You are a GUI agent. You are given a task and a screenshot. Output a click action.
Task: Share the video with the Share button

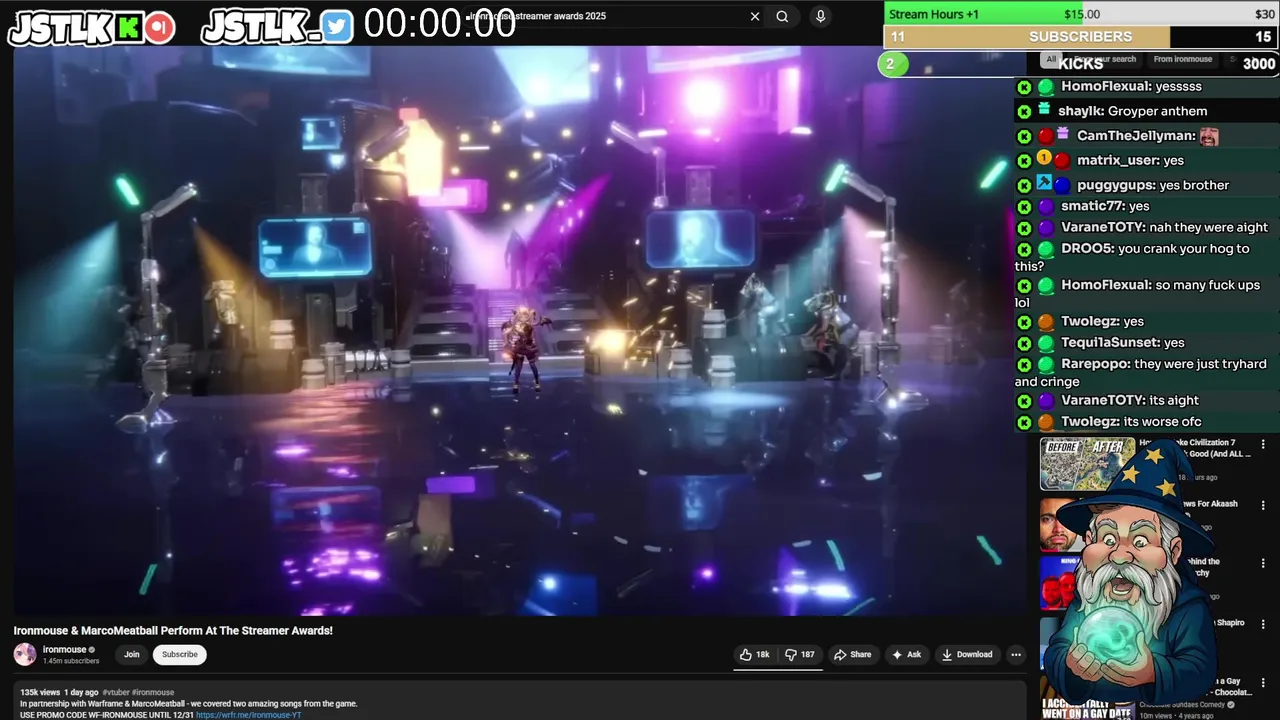(x=853, y=655)
